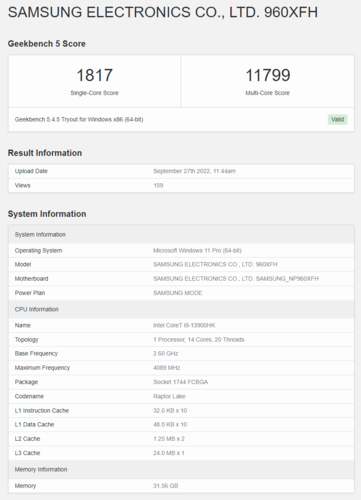Screen dimensions: 361x500
Task: Click the Memory Information header row
Action: point(181,469)
